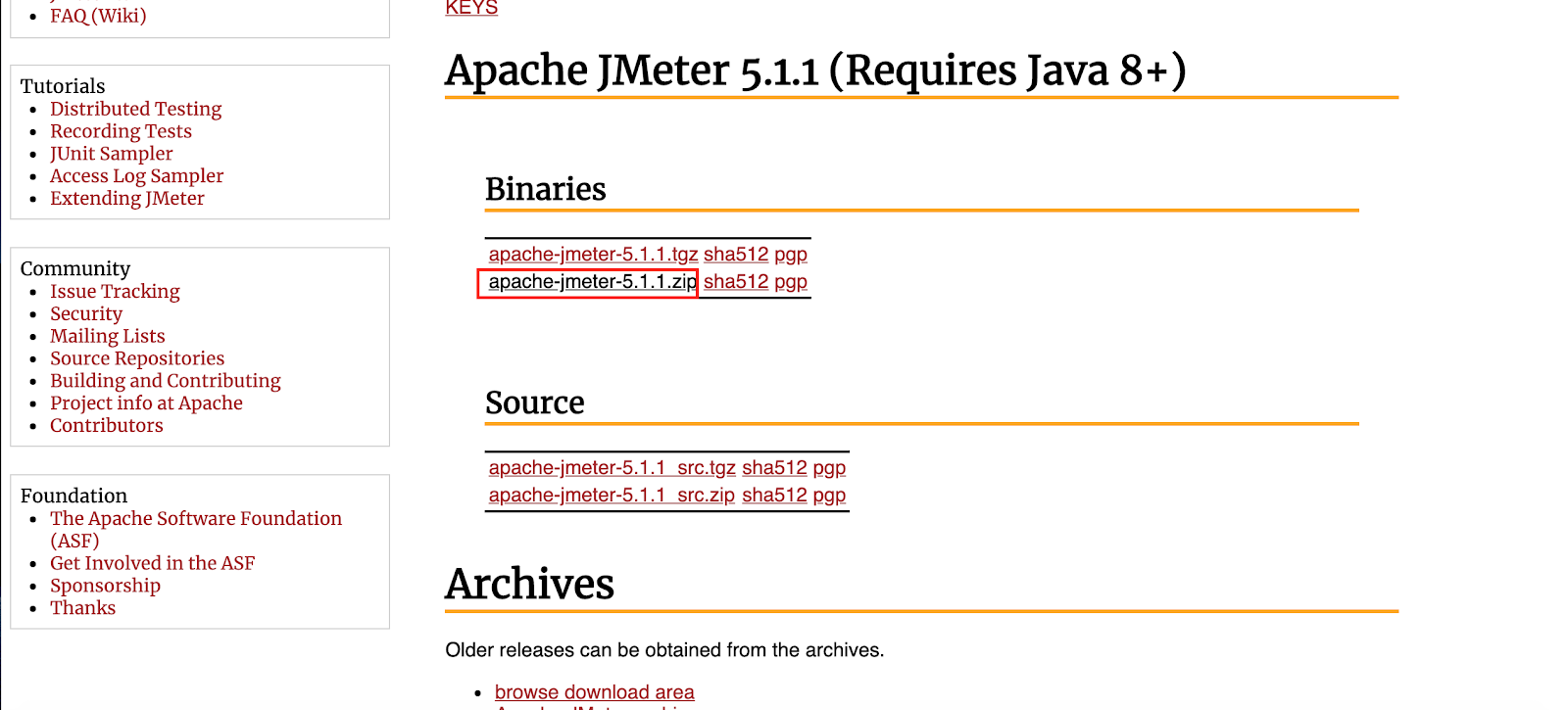The image size is (1568, 710).
Task: Open the Distributed Testing tutorial
Action: (x=135, y=108)
